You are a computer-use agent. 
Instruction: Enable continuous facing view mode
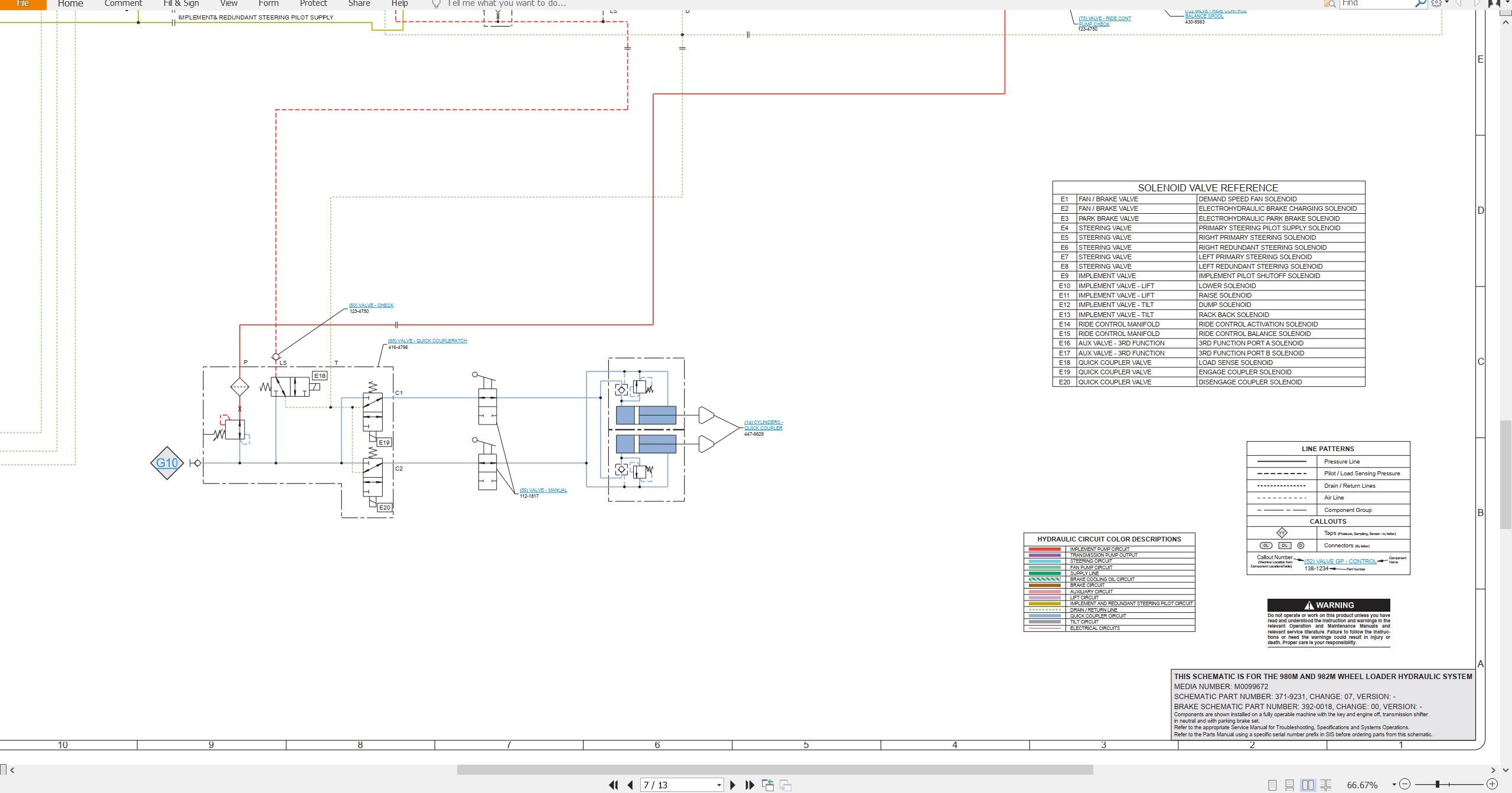pos(1326,785)
